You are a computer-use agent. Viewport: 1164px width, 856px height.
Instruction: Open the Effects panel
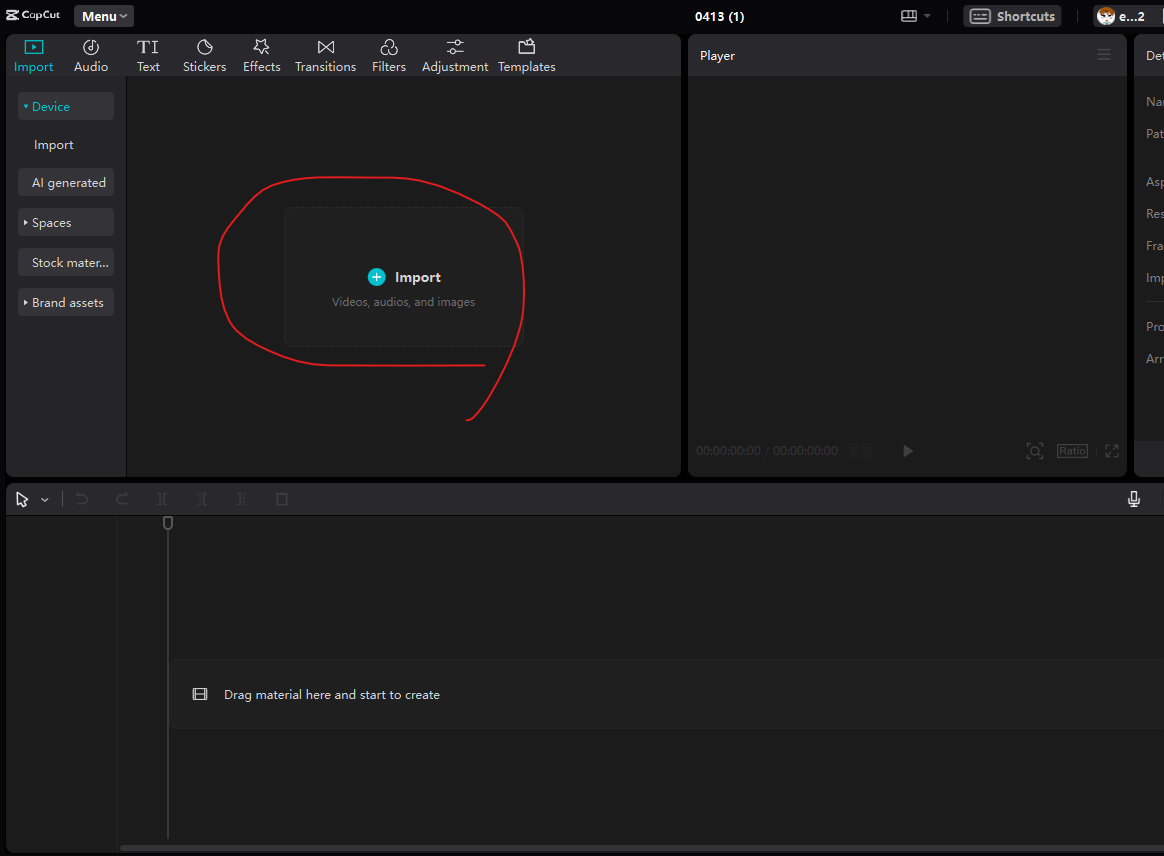(261, 56)
